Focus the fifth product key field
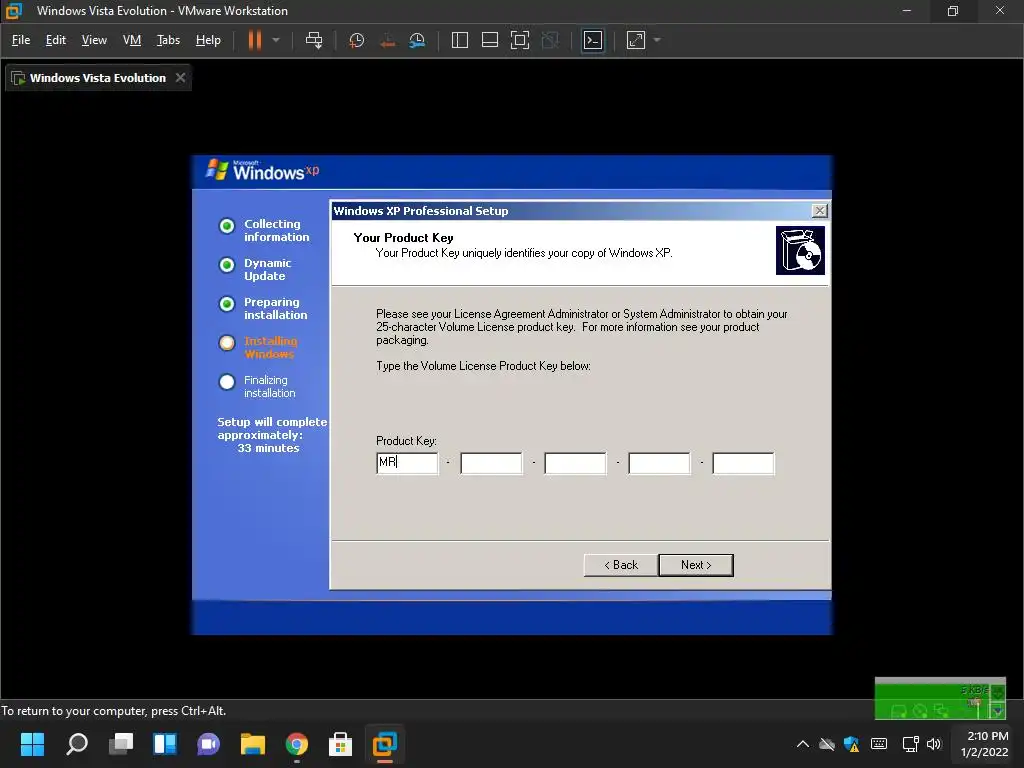1024x768 pixels. point(743,463)
